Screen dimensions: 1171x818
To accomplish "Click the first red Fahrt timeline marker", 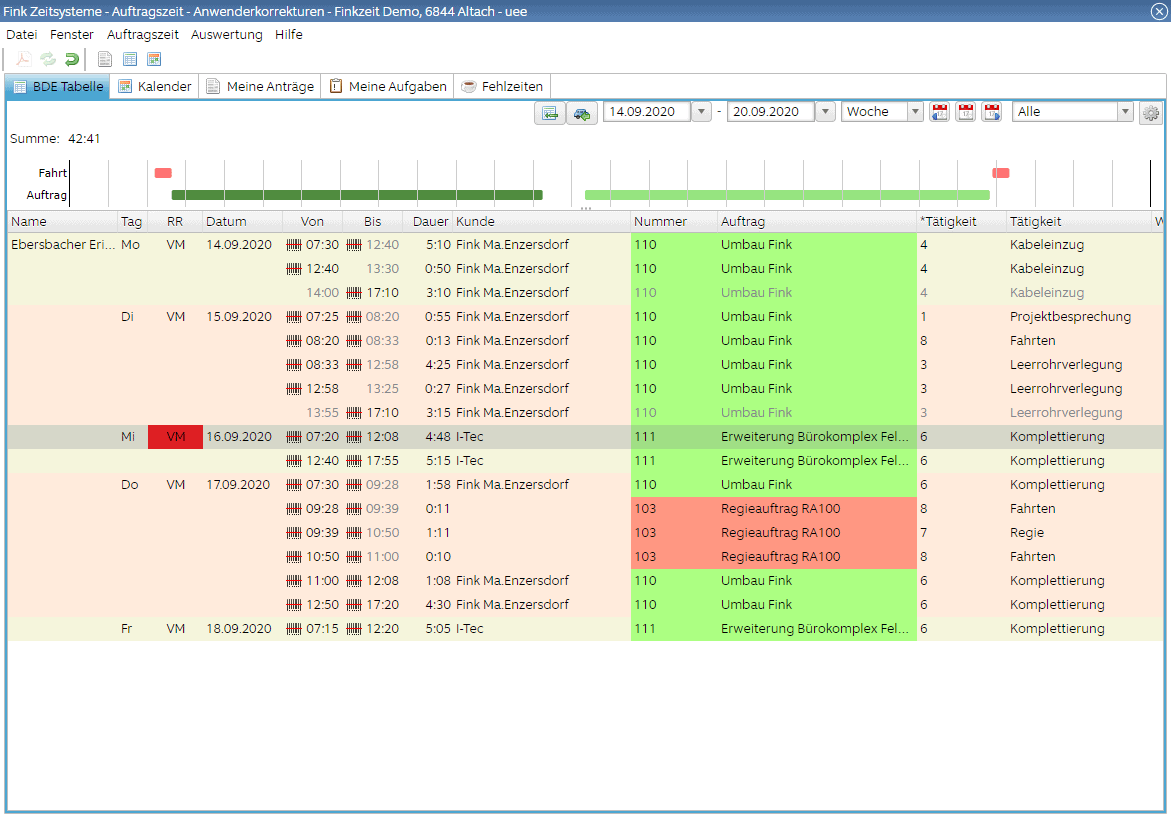I will (163, 173).
